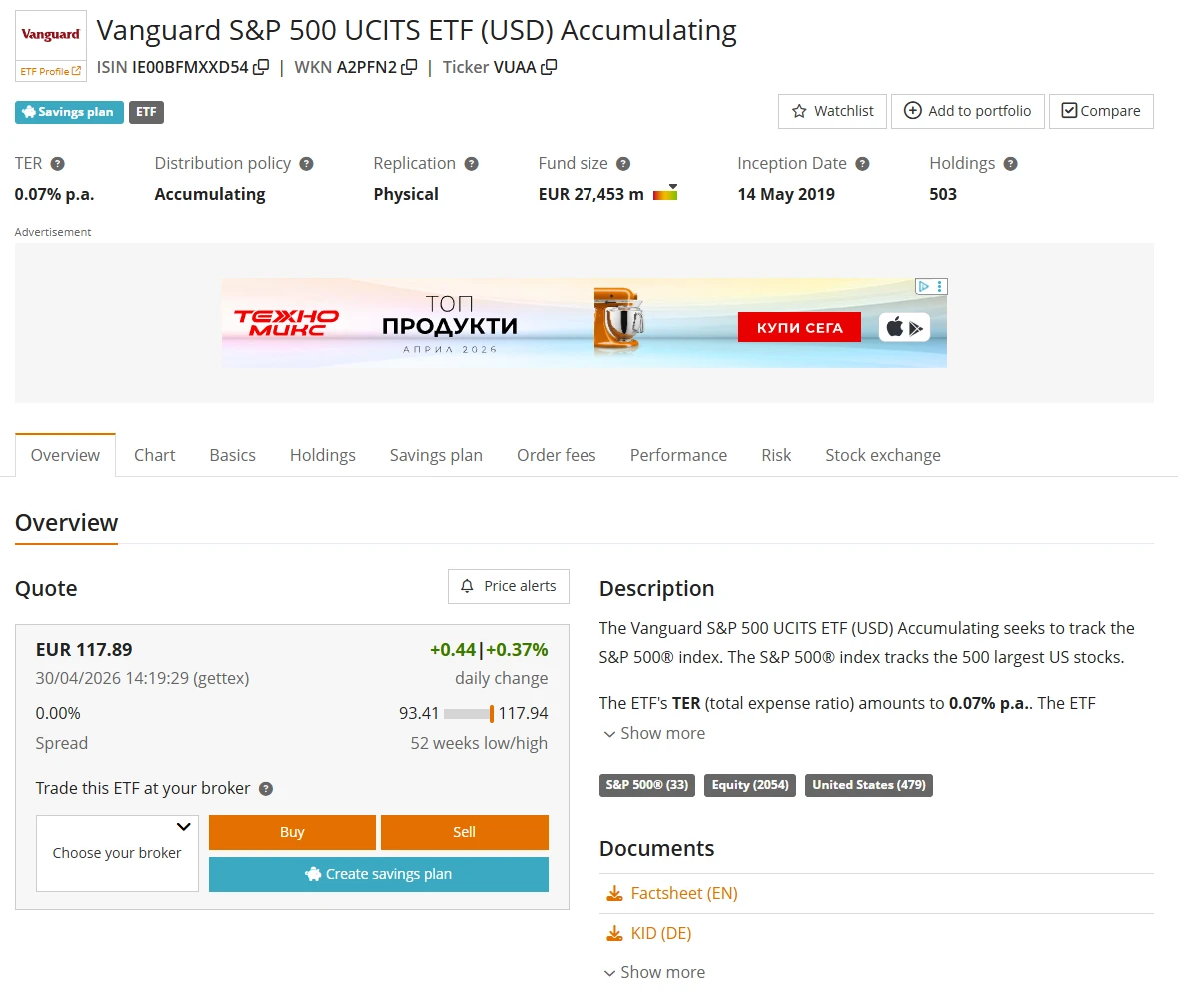Set Price alerts with bell button
This screenshot has height=1008, width=1178.
point(508,586)
